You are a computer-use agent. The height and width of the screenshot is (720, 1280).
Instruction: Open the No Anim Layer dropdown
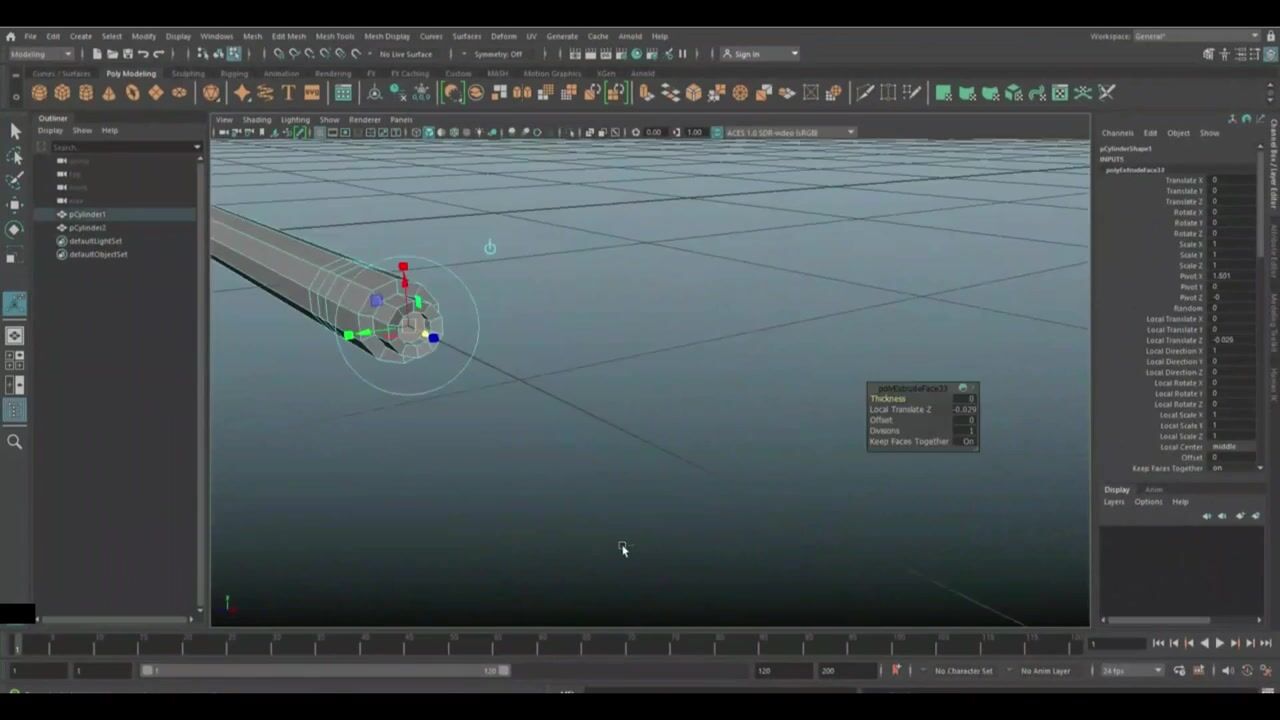[x=1047, y=670]
